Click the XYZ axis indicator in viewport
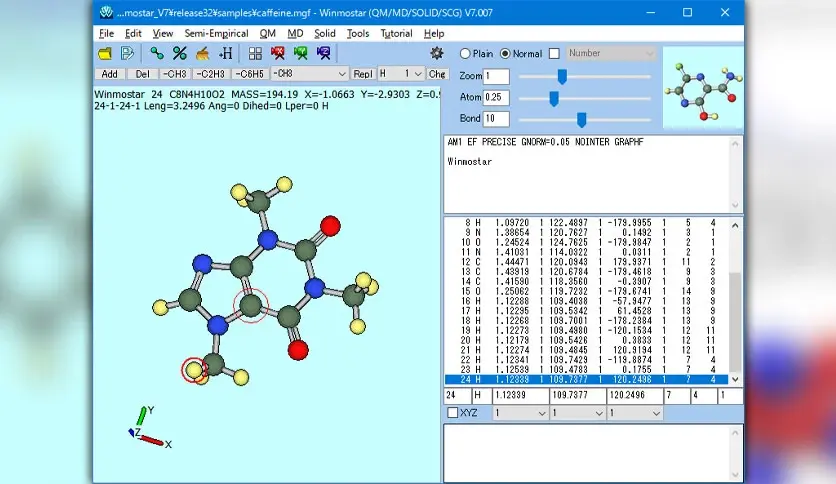 (x=149, y=429)
